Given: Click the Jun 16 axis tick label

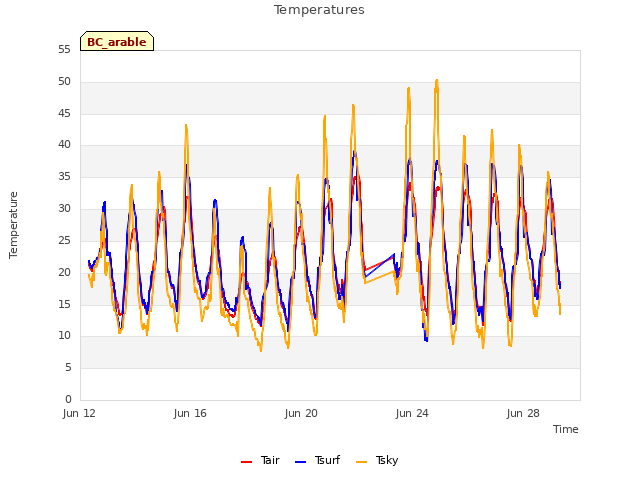Looking at the screenshot, I should (x=190, y=413).
